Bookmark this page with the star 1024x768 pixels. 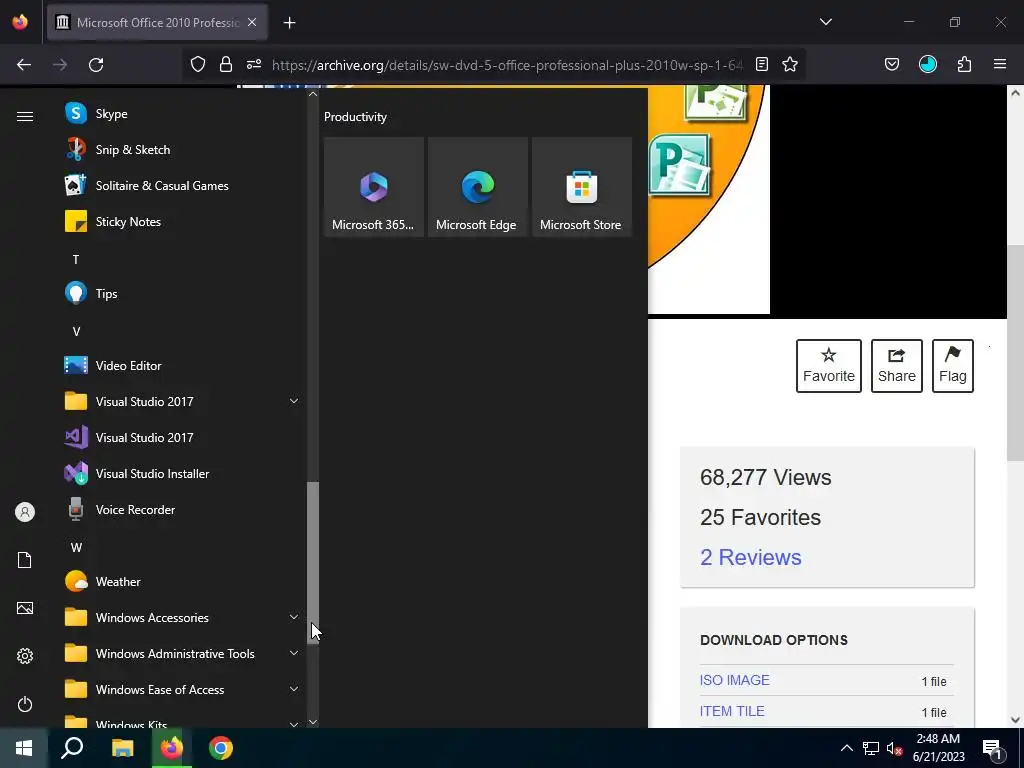[790, 65]
